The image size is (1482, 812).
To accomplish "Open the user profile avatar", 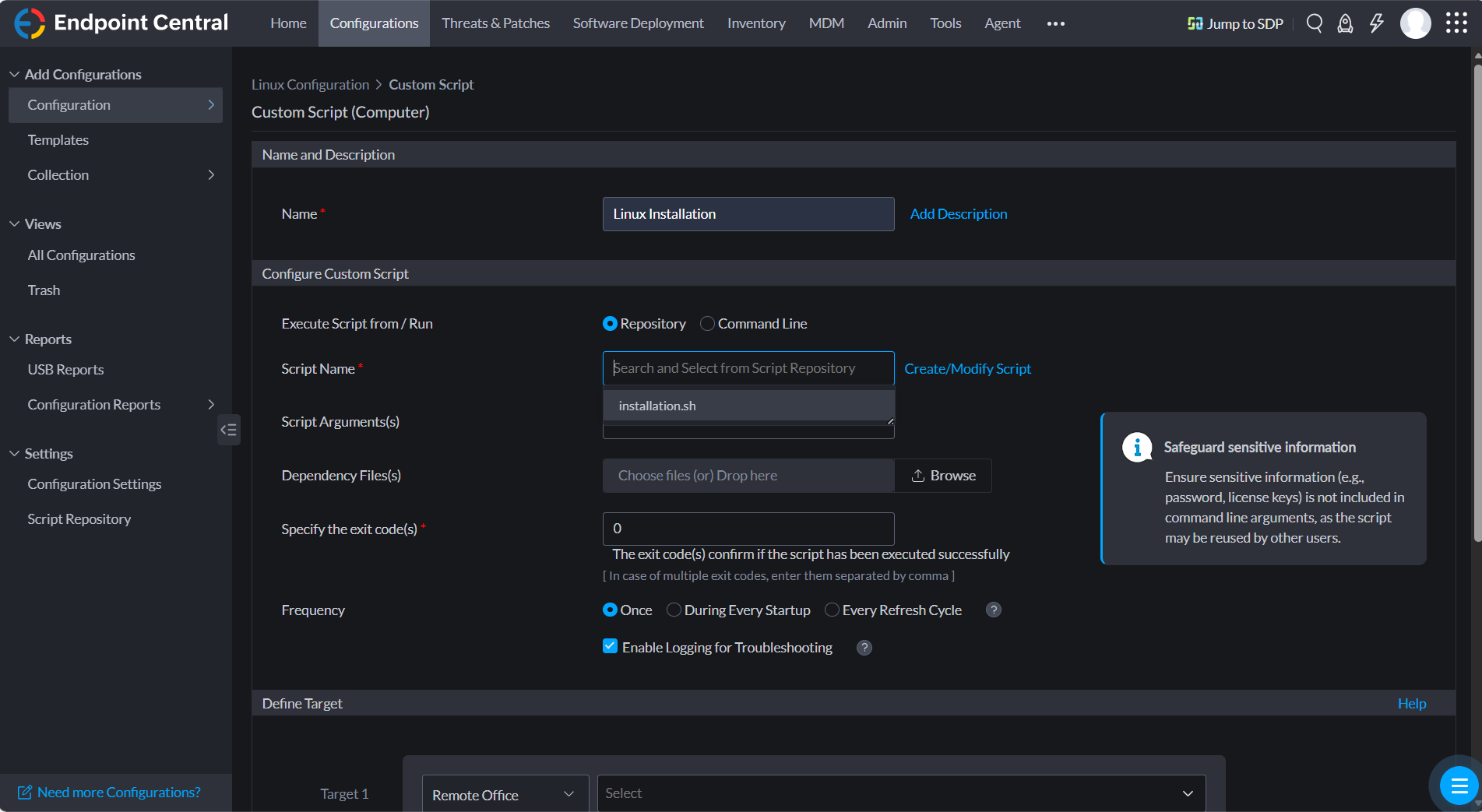I will pyautogui.click(x=1415, y=23).
